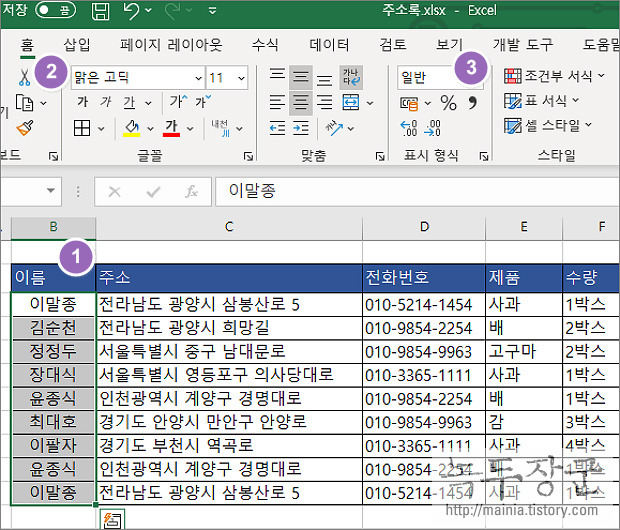Open the Undo history dropdown
Image resolution: width=620 pixels, height=530 pixels.
[149, 10]
